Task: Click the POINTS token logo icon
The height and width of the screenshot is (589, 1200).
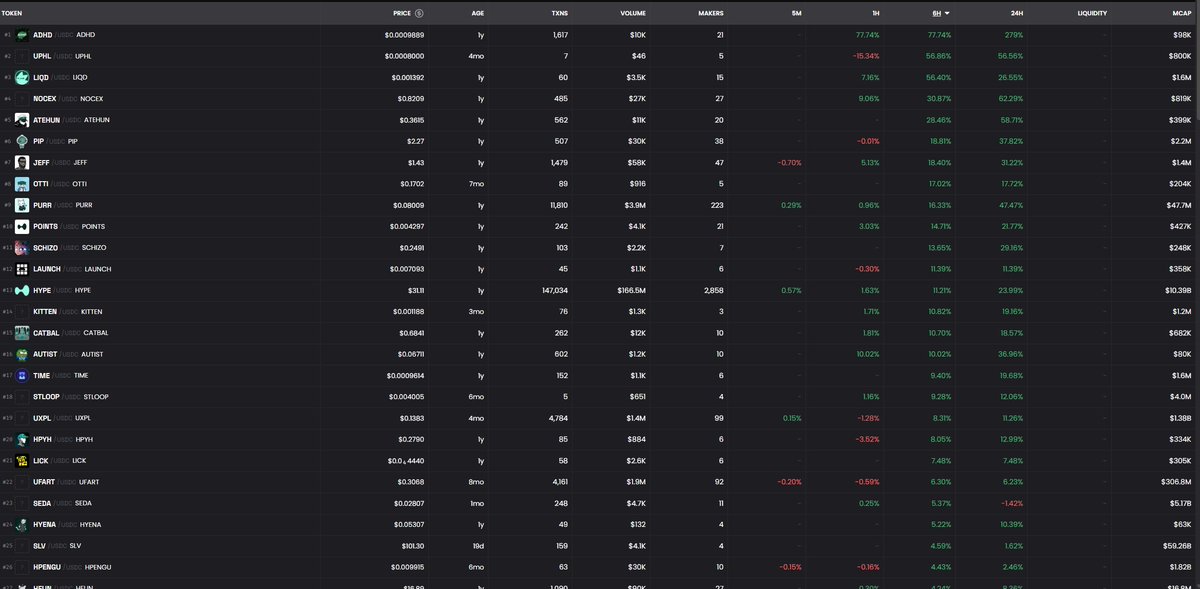Action: (x=22, y=226)
